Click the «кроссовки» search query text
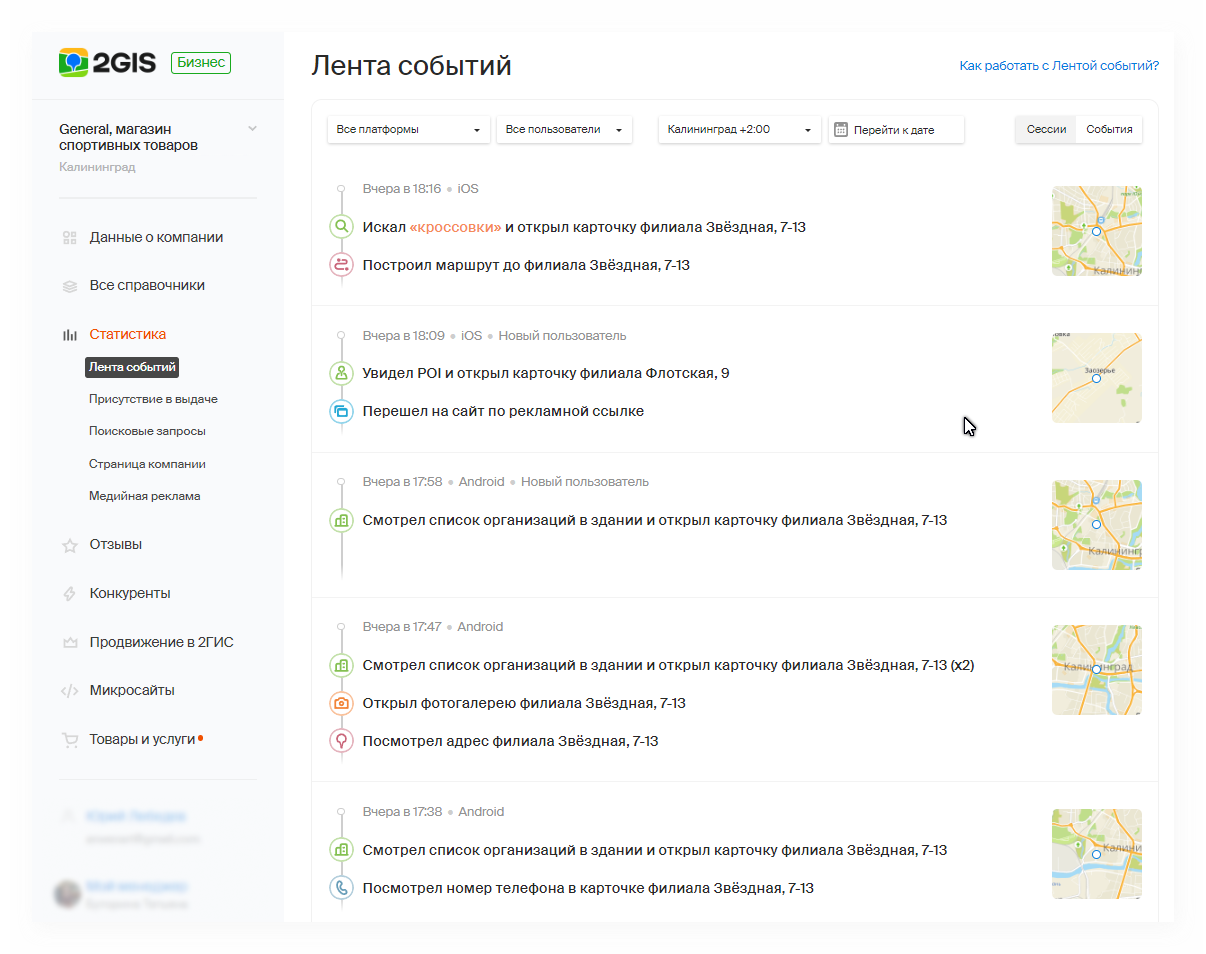 coord(455,227)
